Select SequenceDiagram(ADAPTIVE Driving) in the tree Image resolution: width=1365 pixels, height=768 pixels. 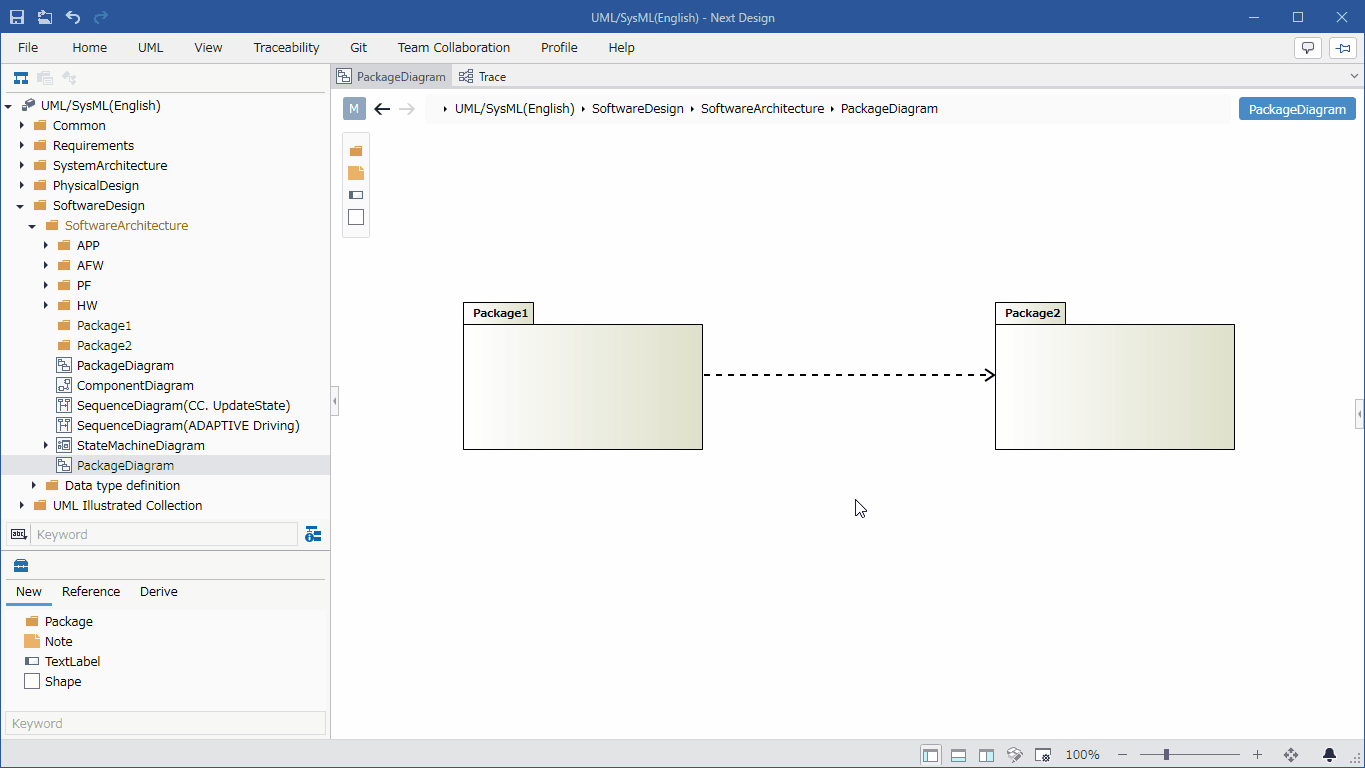tap(188, 426)
